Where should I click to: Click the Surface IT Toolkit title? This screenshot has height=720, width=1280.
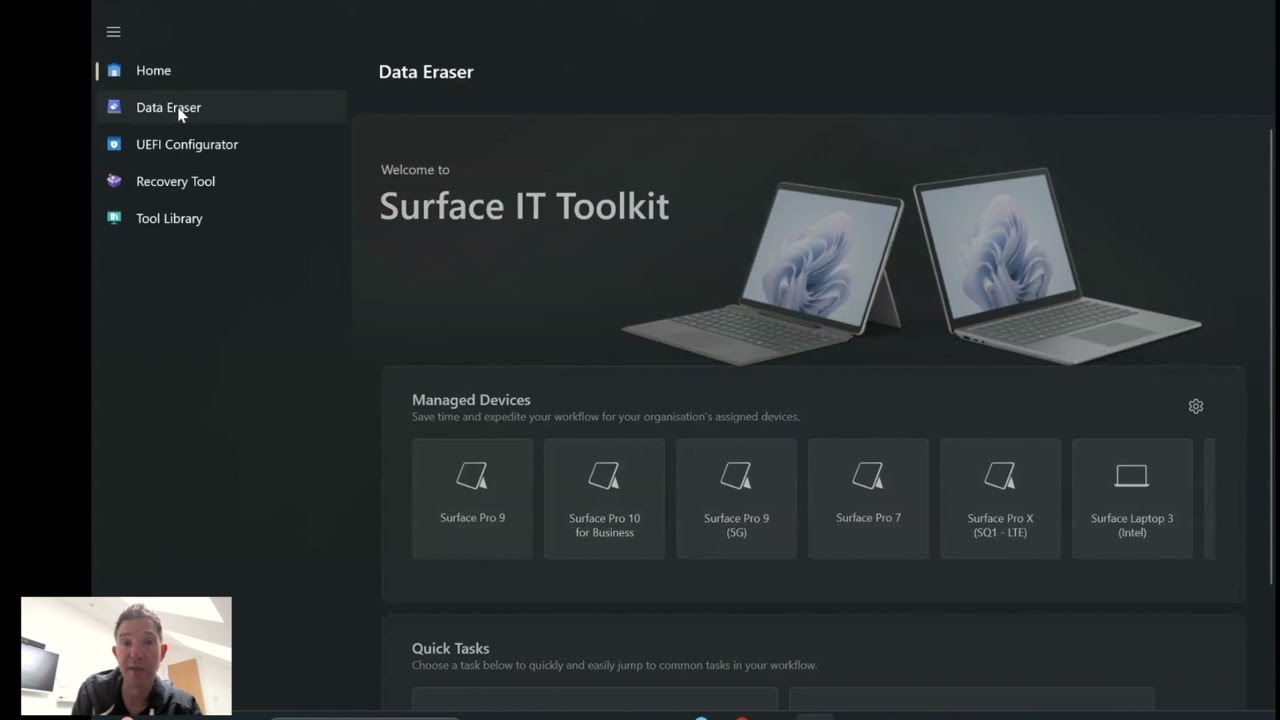click(524, 206)
